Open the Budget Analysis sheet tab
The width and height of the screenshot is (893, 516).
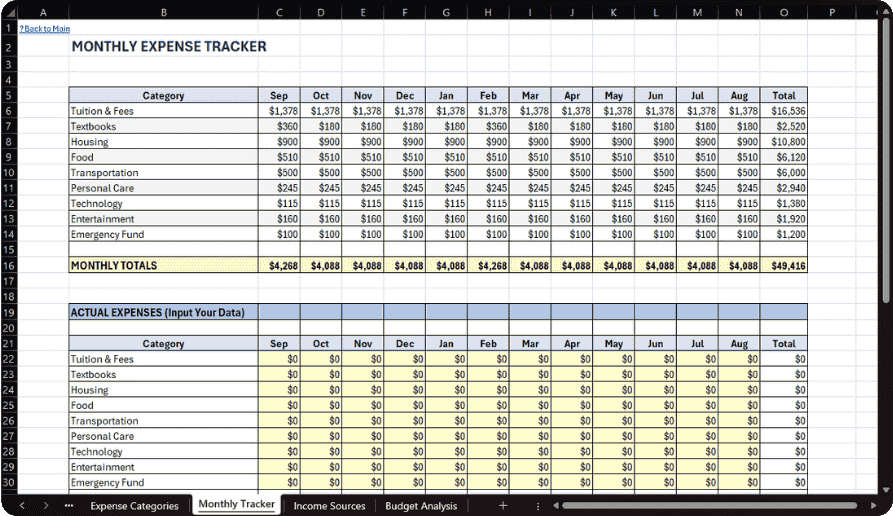pos(421,506)
